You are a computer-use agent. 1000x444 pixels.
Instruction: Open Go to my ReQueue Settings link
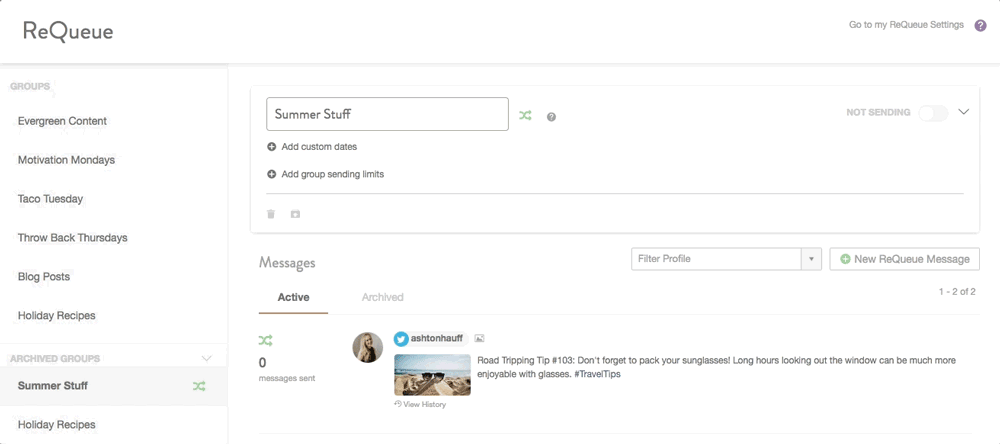906,25
